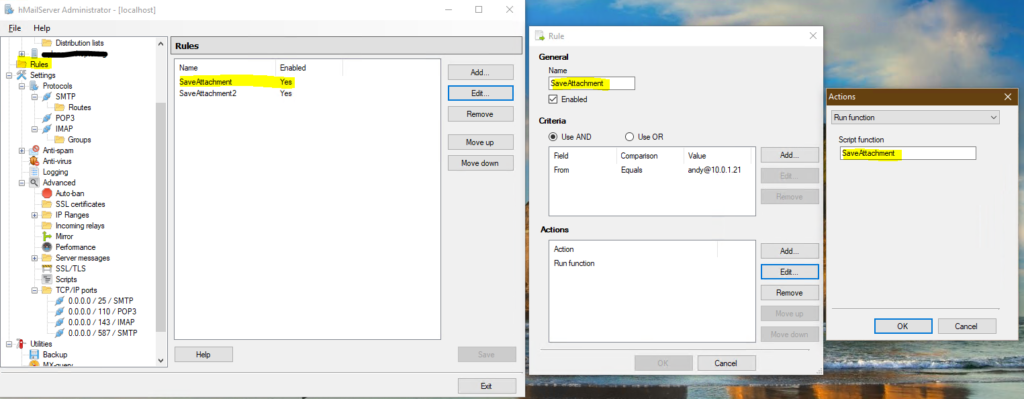
Task: Click the Mirror icon in Advanced
Action: 46,236
